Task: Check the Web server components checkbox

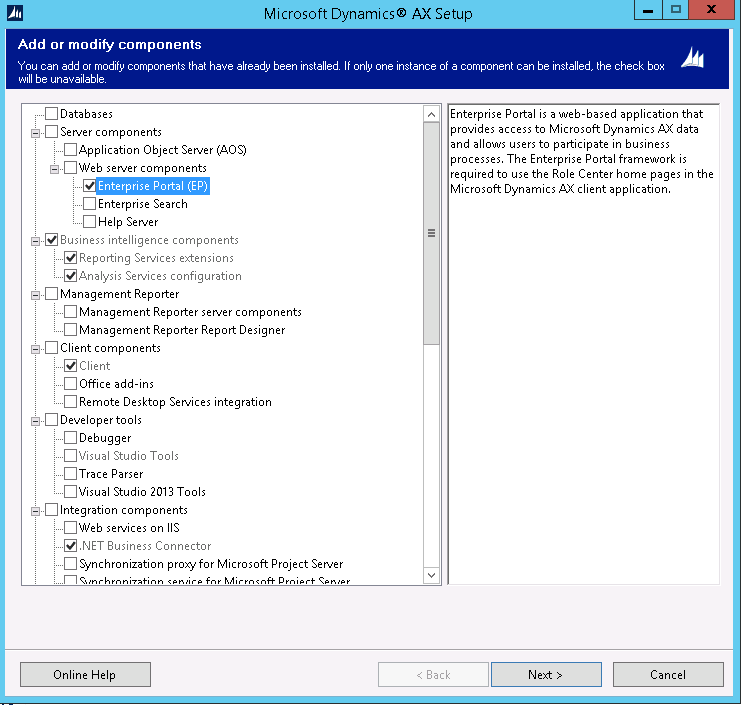Action: tap(70, 167)
